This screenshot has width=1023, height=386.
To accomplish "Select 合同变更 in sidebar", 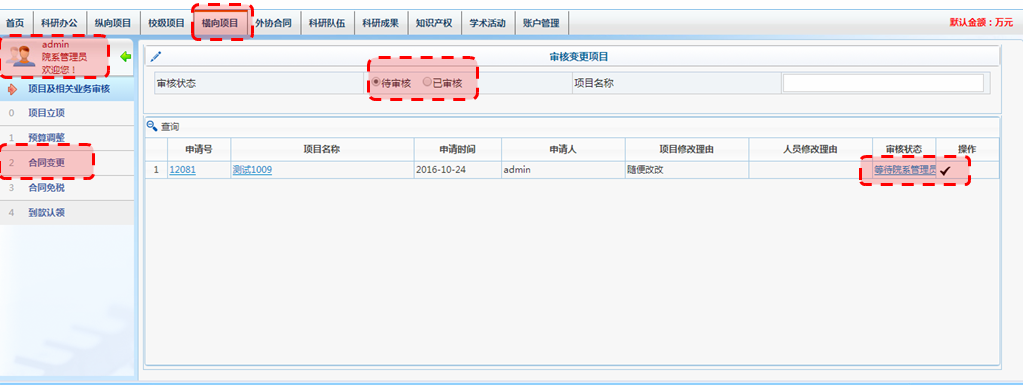I will [x=46, y=163].
